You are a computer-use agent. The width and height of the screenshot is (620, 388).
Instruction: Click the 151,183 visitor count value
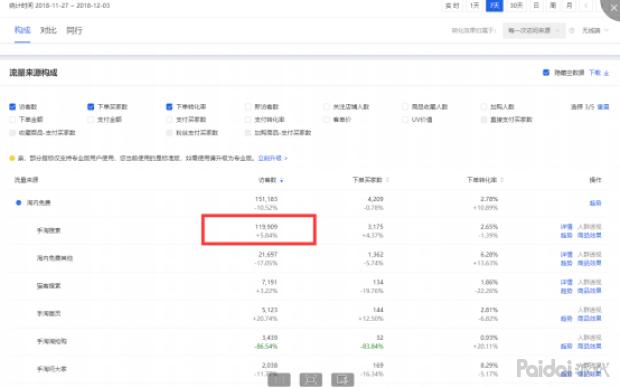click(266, 199)
